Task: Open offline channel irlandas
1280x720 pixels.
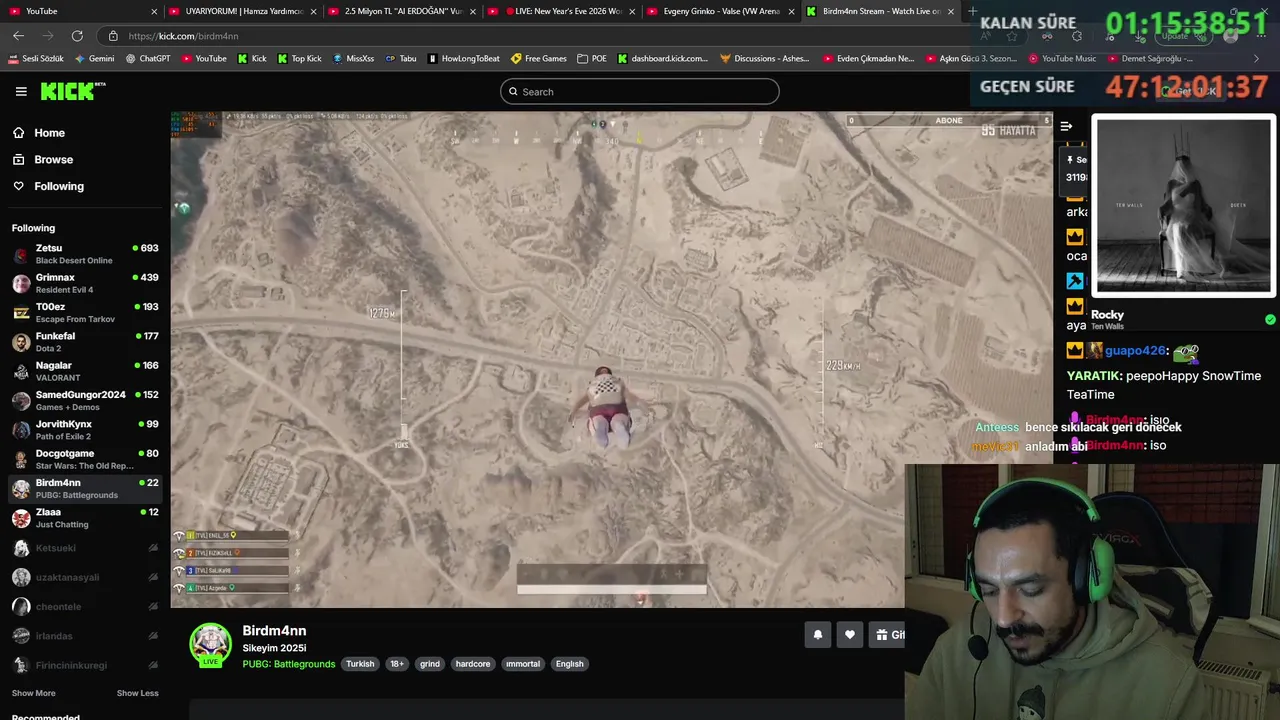Action: 85,636
